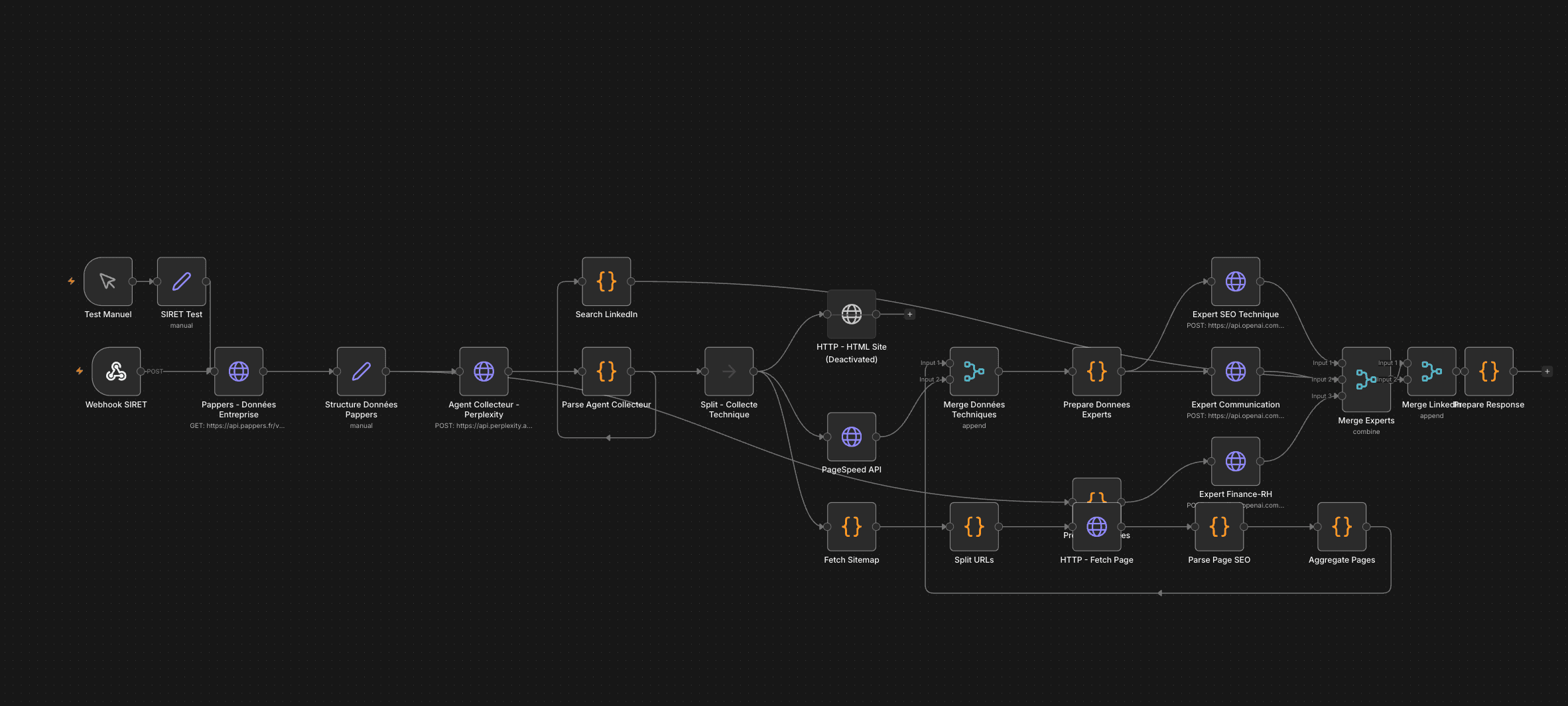
Task: Select the Pappers - Données Entreprise node
Action: pyautogui.click(x=239, y=372)
